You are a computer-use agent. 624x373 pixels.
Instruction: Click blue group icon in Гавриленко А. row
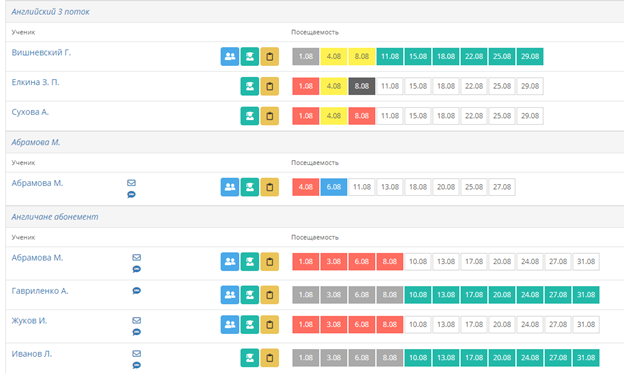click(230, 295)
